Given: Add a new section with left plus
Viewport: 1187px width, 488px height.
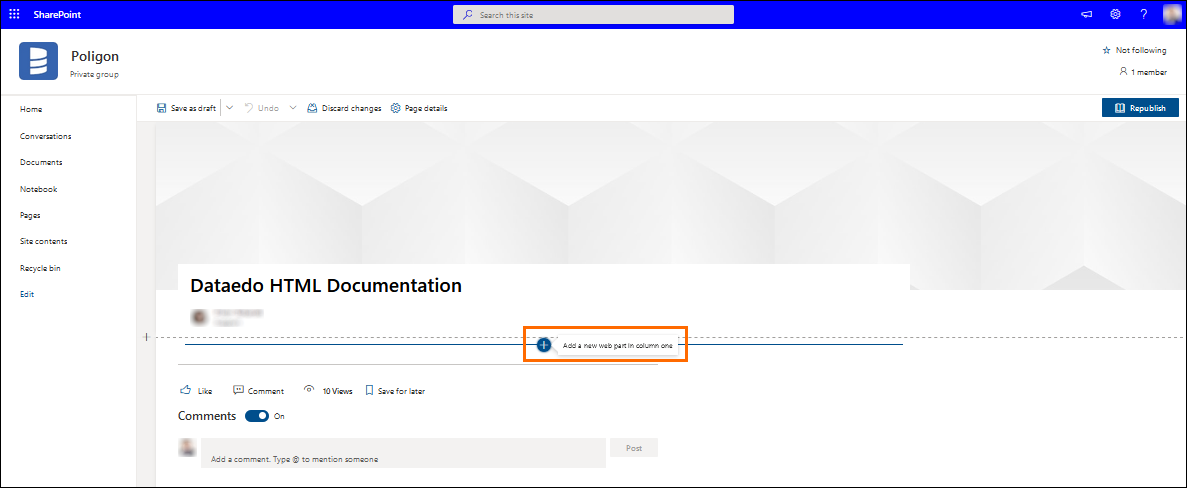Looking at the screenshot, I should point(146,337).
